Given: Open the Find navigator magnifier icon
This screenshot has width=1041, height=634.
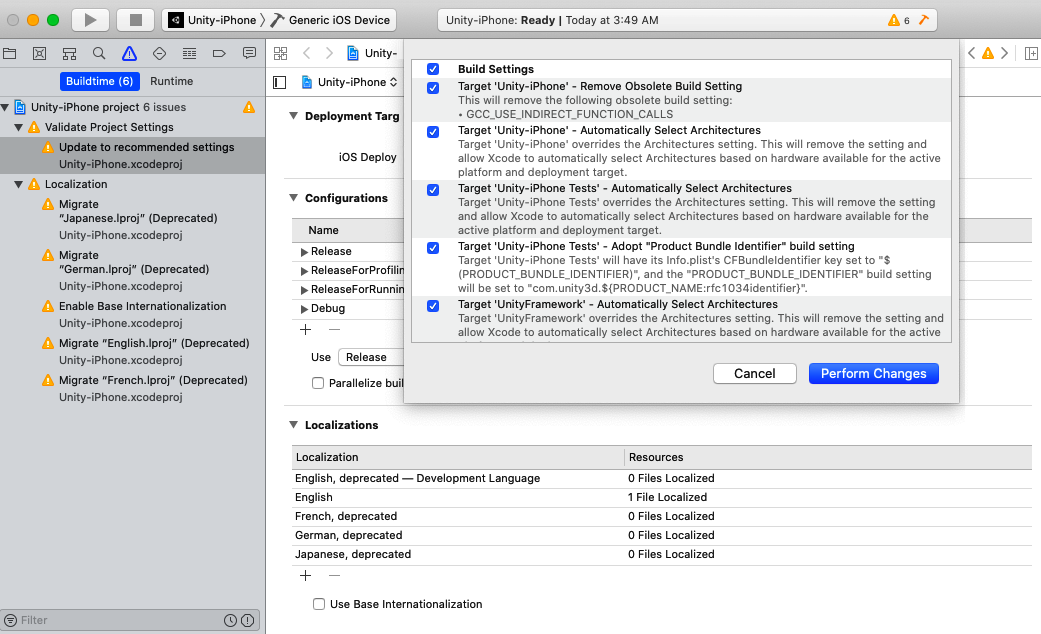Looking at the screenshot, I should (99, 54).
